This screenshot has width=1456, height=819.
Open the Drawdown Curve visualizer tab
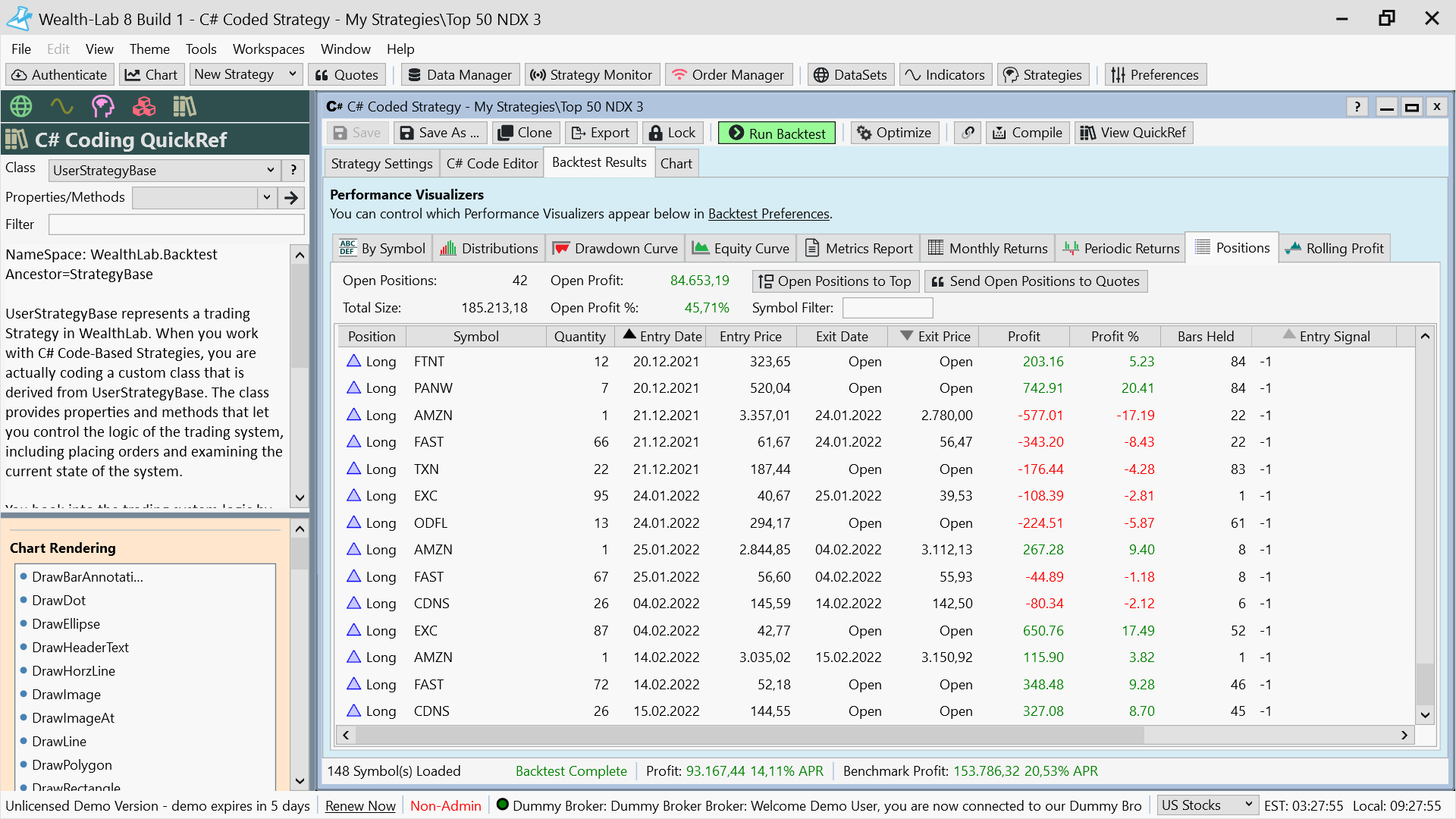(615, 248)
